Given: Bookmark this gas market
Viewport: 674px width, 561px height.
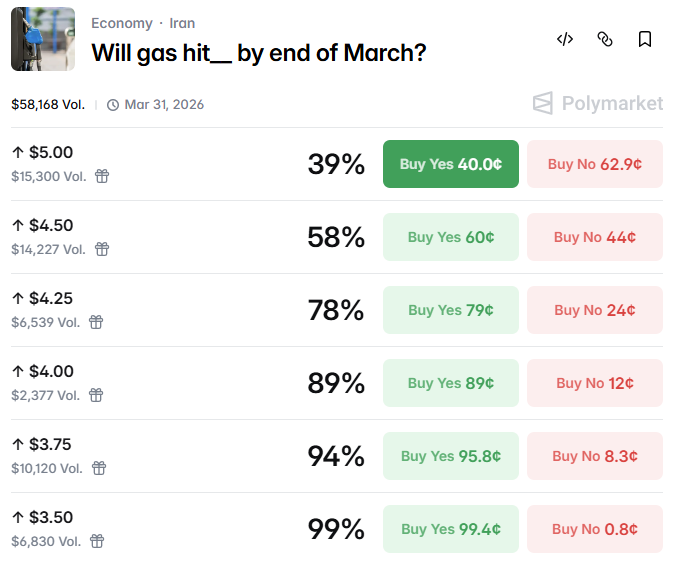Looking at the screenshot, I should (x=645, y=39).
